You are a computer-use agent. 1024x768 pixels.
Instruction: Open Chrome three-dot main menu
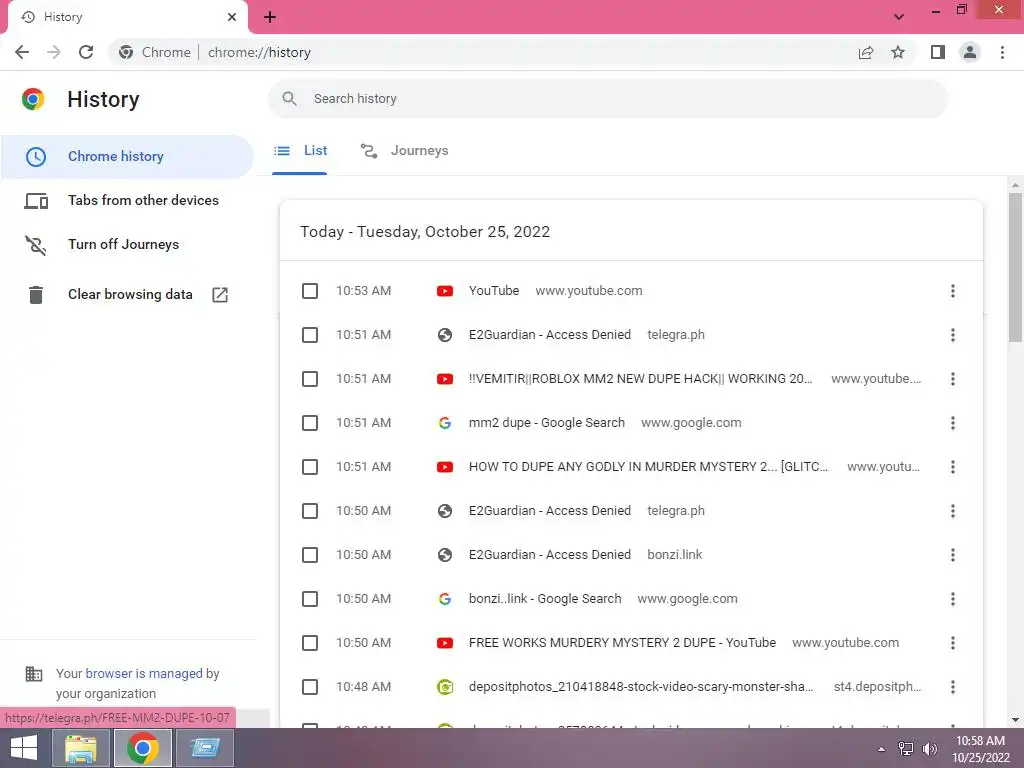[1002, 52]
